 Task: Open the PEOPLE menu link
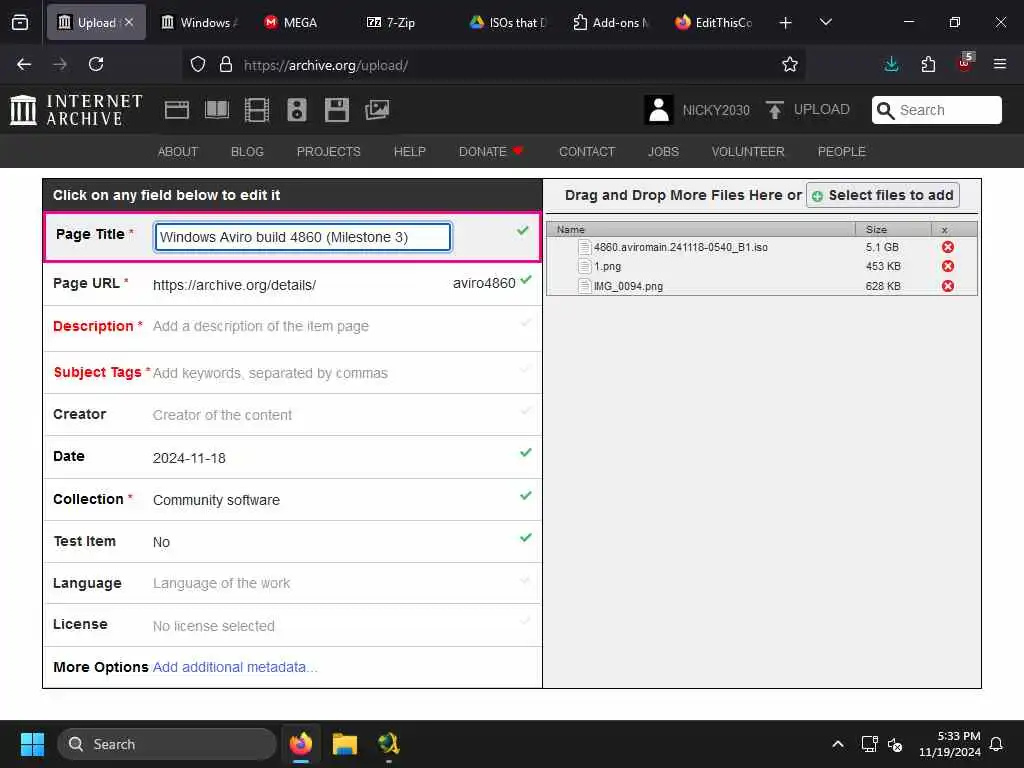click(841, 152)
